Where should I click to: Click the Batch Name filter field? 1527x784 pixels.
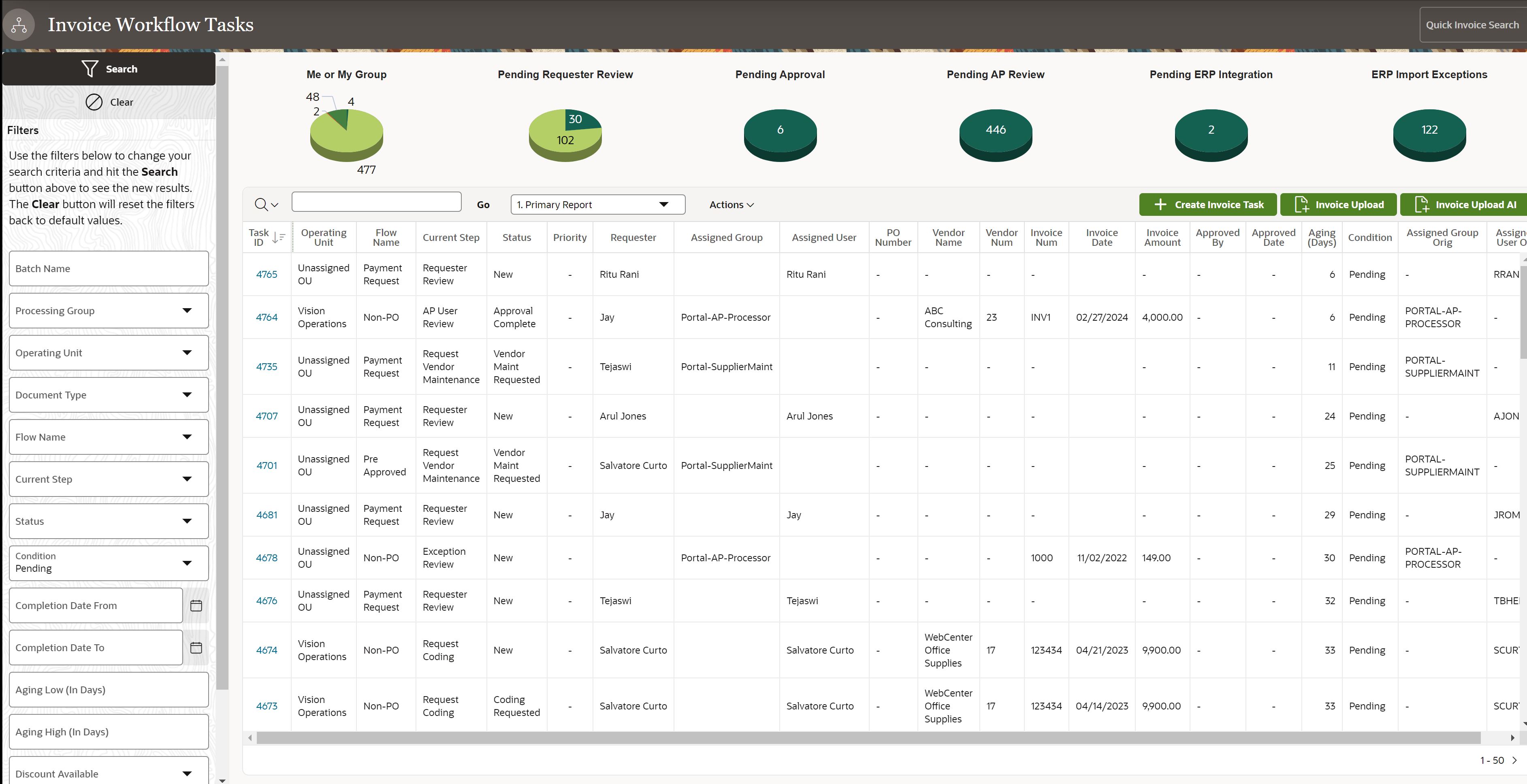click(x=109, y=268)
